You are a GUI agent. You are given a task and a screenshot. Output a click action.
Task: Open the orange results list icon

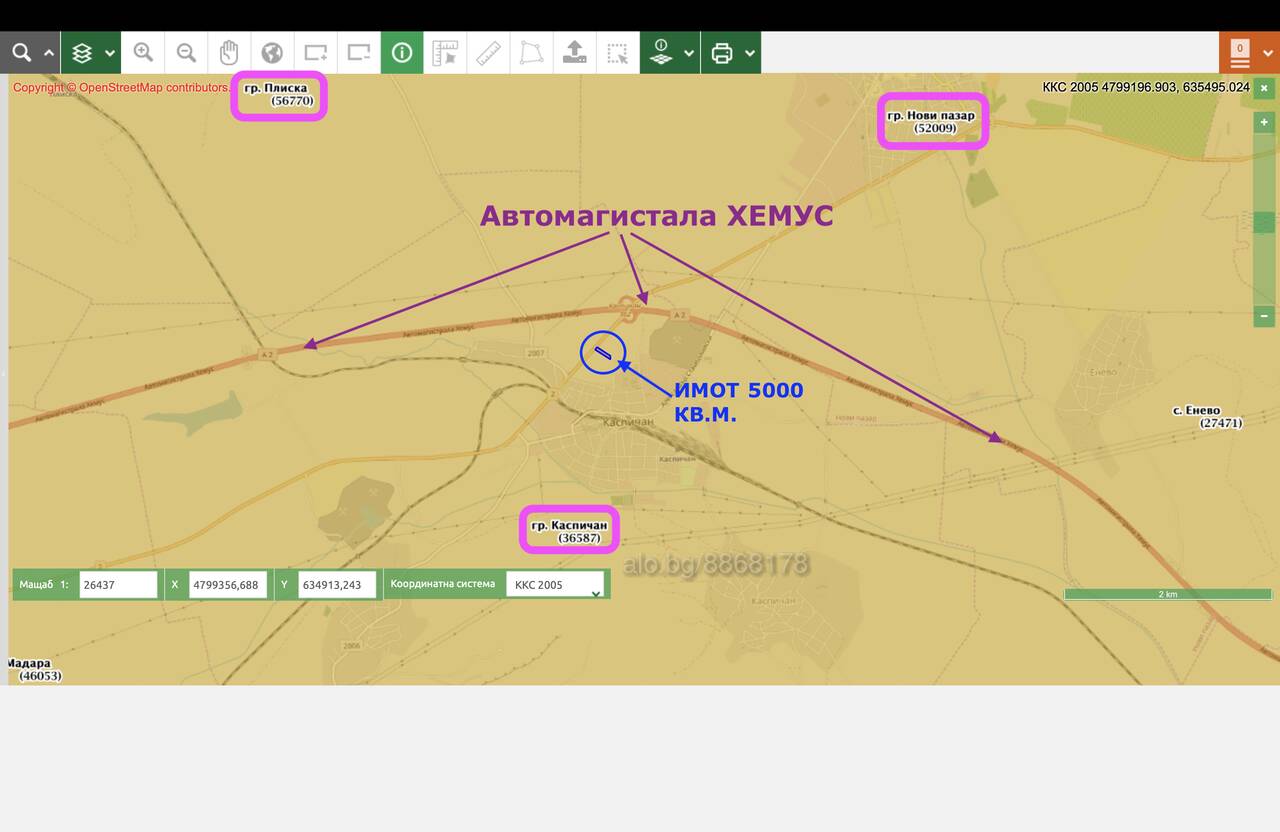pos(1240,52)
